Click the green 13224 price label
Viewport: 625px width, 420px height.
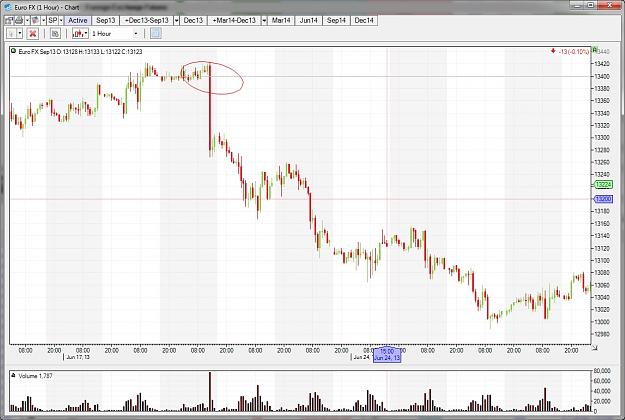(603, 184)
